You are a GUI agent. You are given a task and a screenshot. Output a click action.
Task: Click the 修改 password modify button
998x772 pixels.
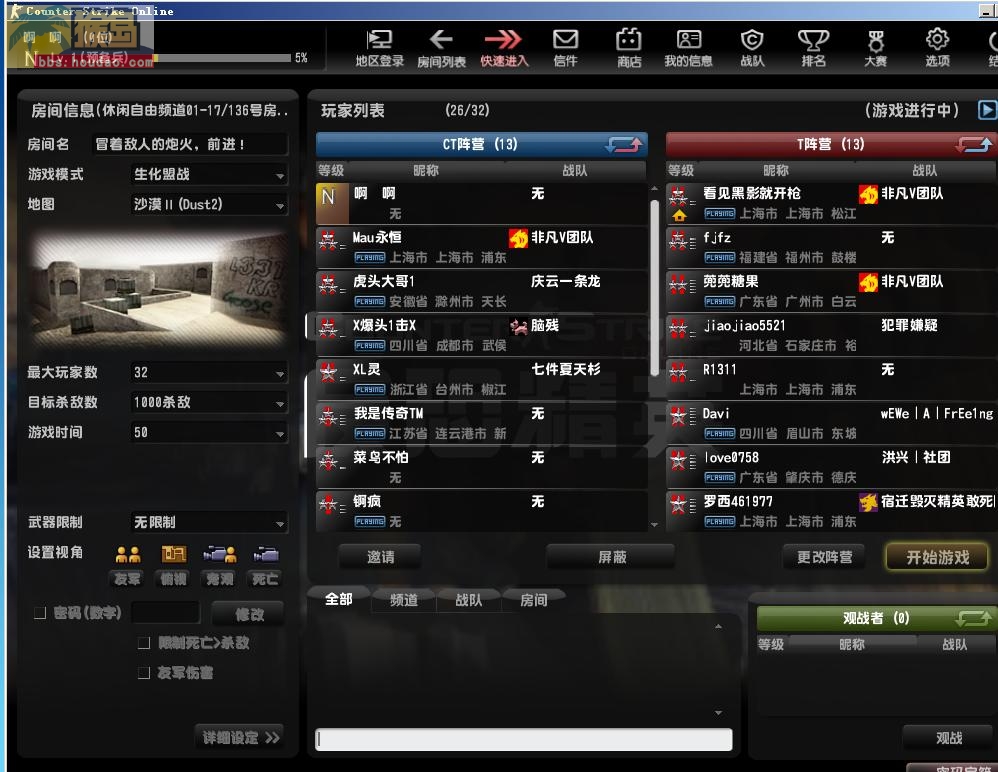[x=249, y=614]
